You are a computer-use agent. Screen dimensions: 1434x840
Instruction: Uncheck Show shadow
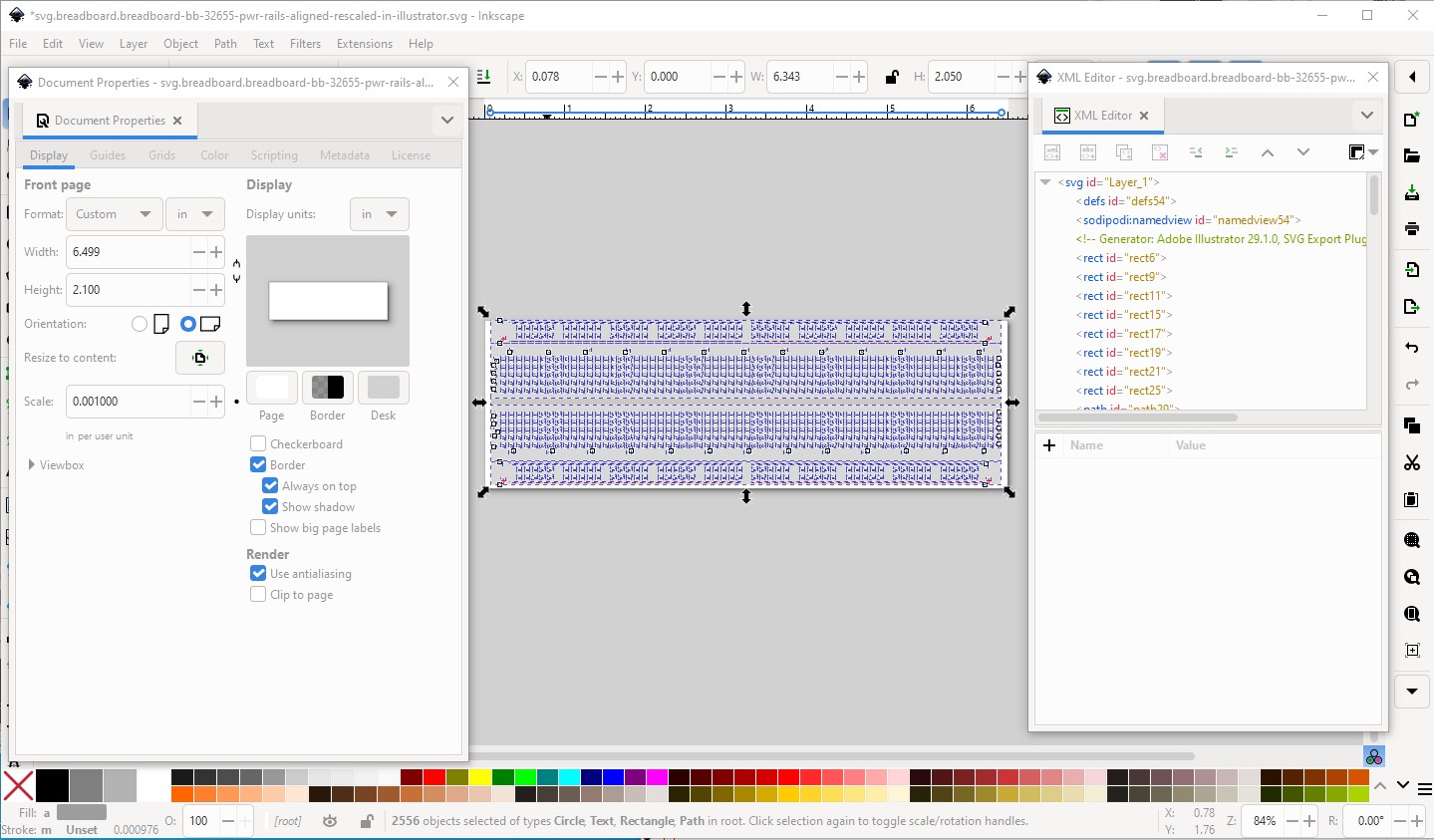tap(270, 506)
